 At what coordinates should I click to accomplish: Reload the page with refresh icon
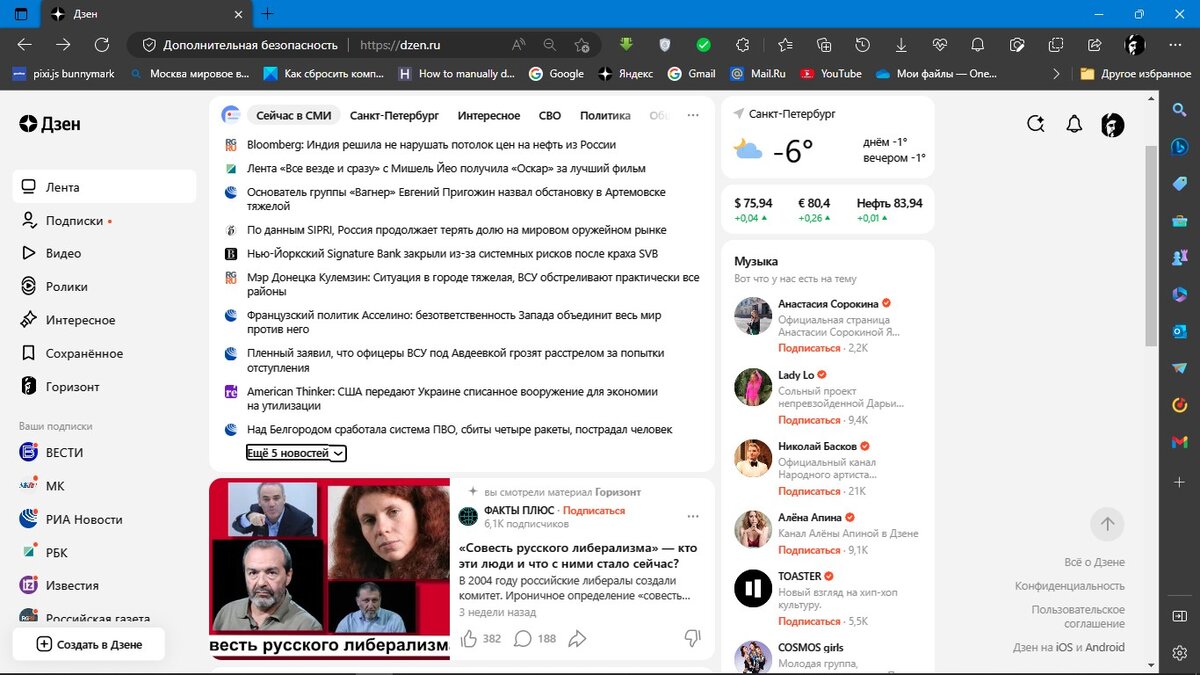tap(101, 45)
